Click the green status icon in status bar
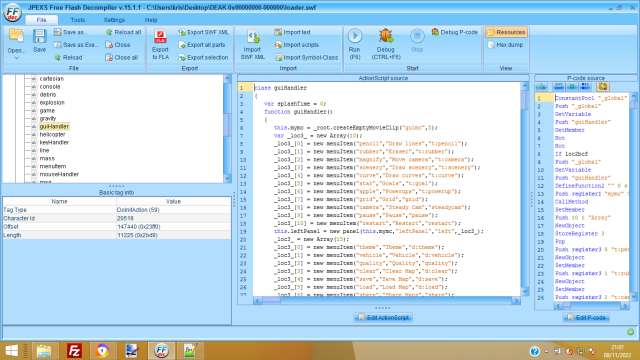 (631, 332)
